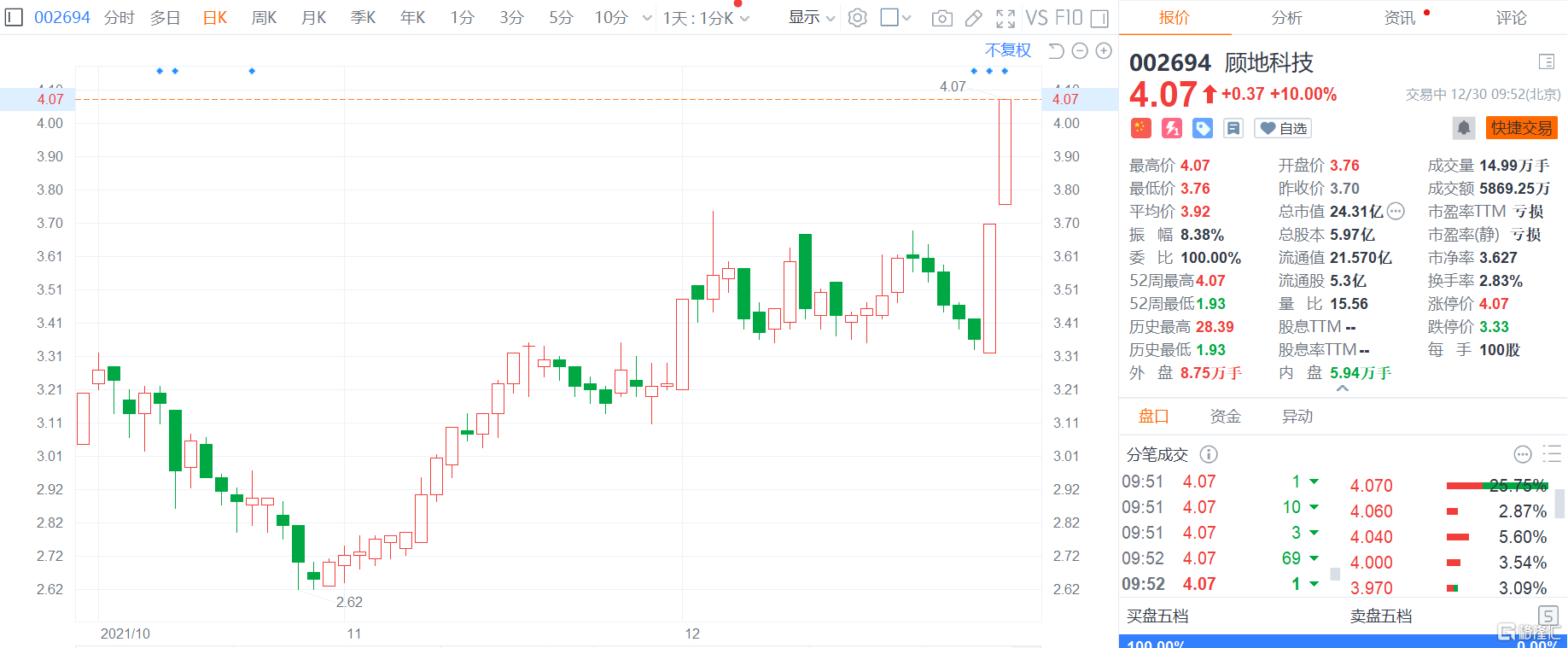Click the VS compare button
Image resolution: width=1568 pixels, height=648 pixels.
pos(1036,18)
